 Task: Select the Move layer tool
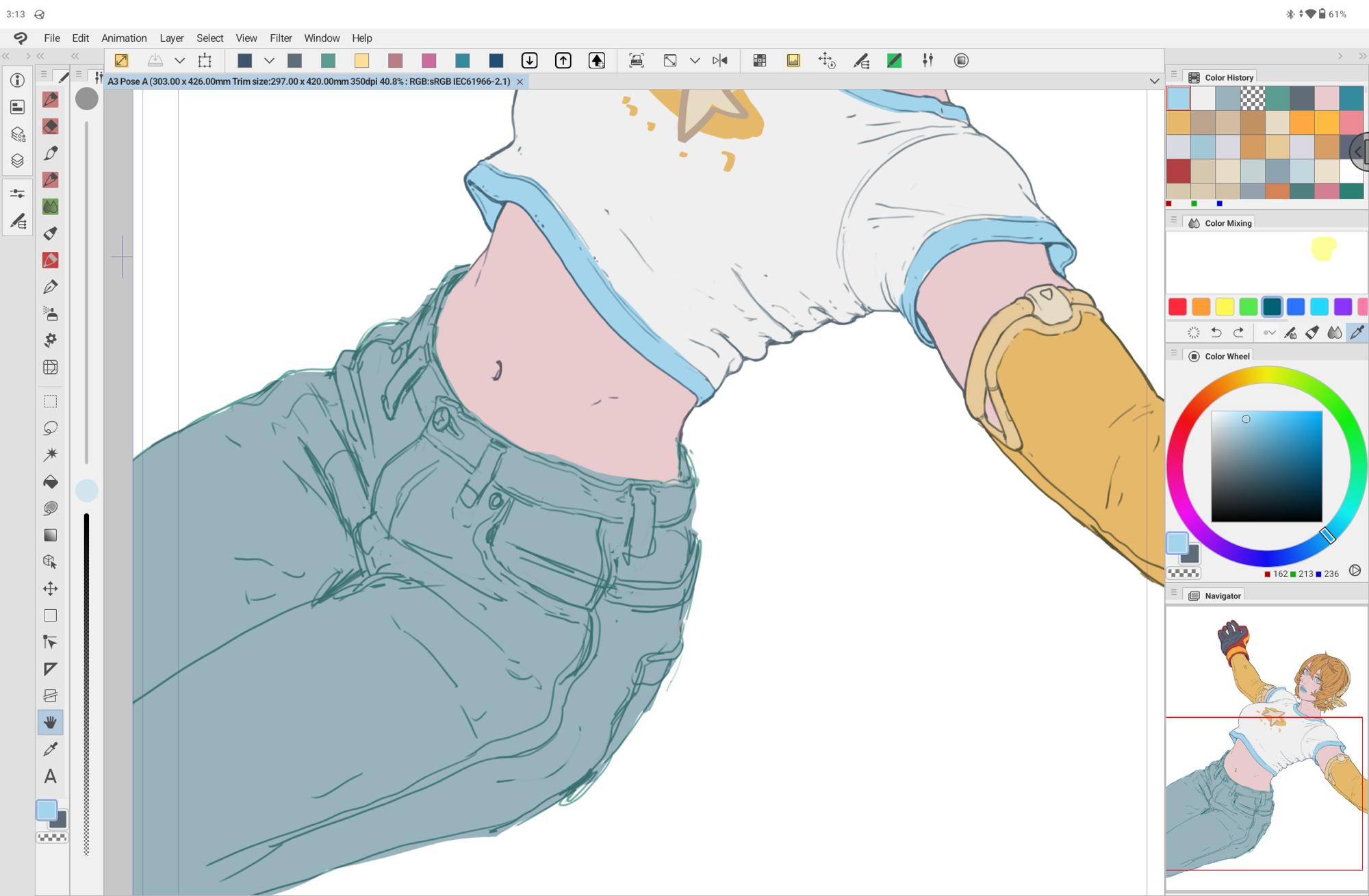click(x=50, y=589)
